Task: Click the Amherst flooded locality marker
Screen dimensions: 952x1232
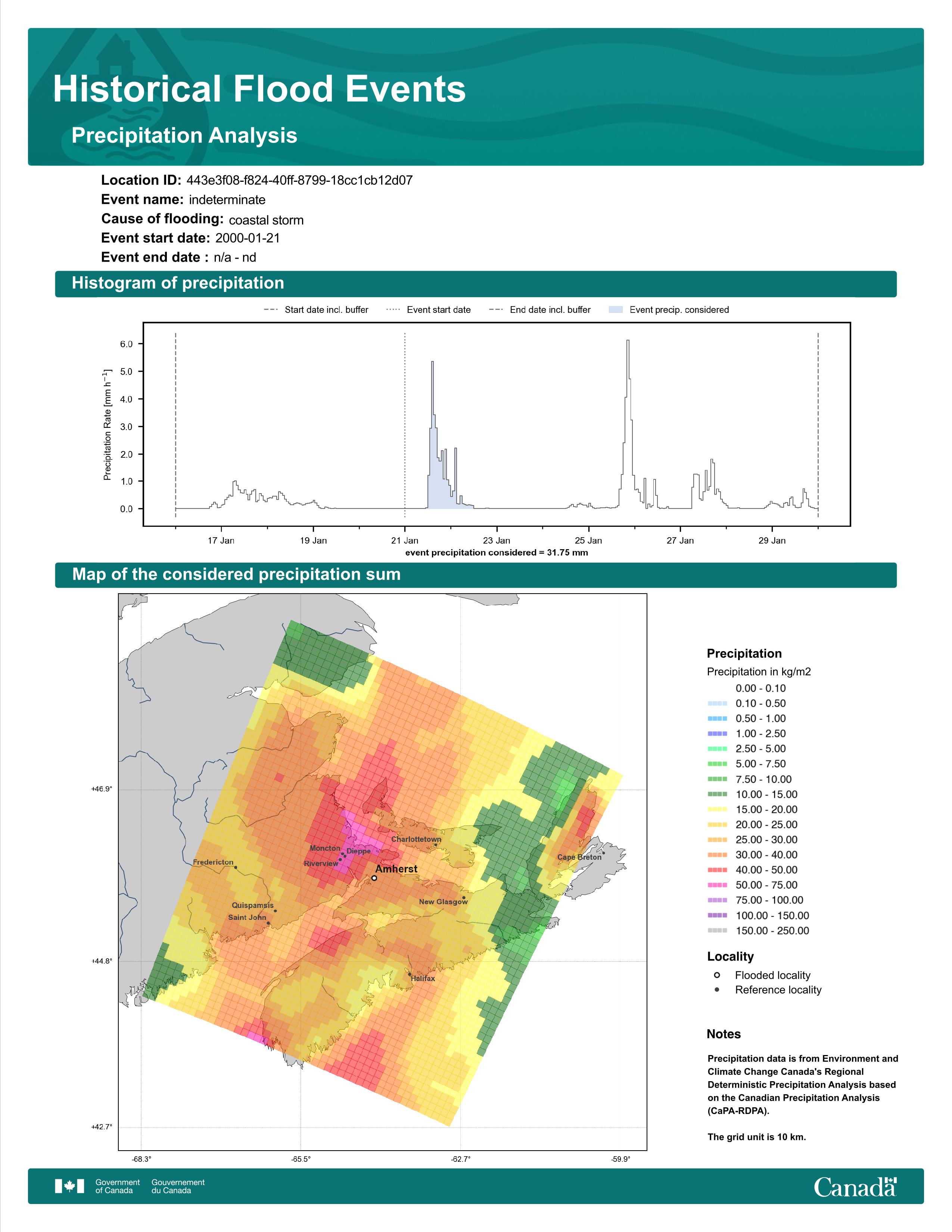Action: click(374, 878)
